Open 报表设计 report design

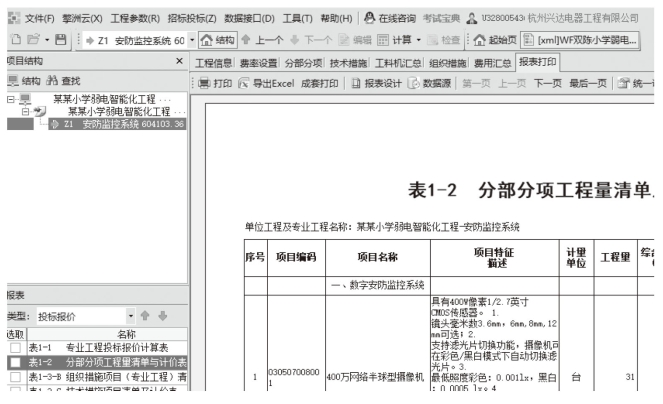376,83
